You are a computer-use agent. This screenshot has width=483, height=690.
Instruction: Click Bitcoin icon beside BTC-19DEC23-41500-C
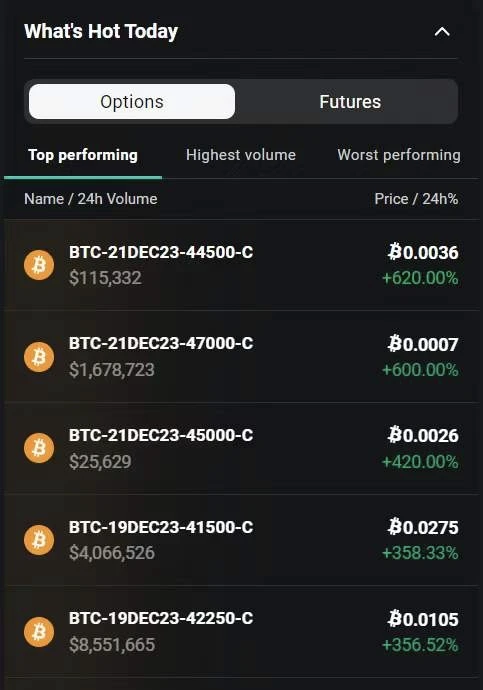[39, 540]
